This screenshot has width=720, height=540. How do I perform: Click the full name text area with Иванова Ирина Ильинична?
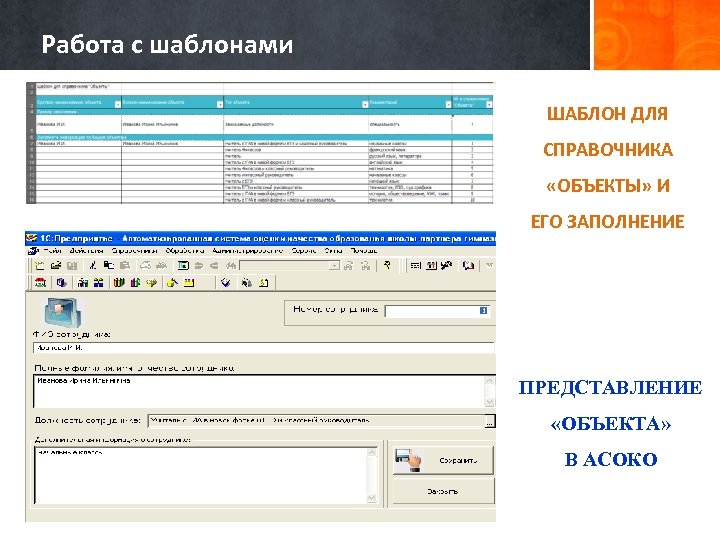pos(259,391)
